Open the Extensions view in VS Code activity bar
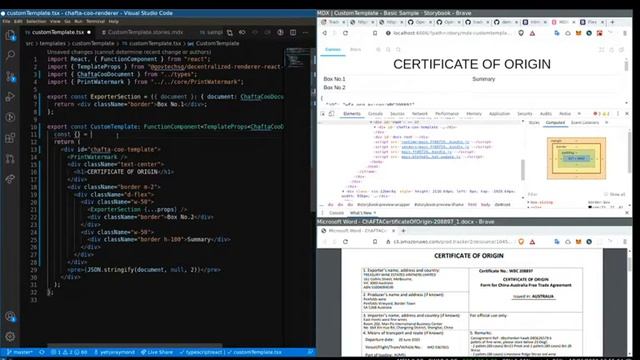Screen dimensions: 640x360 pyautogui.click(x=10, y=138)
